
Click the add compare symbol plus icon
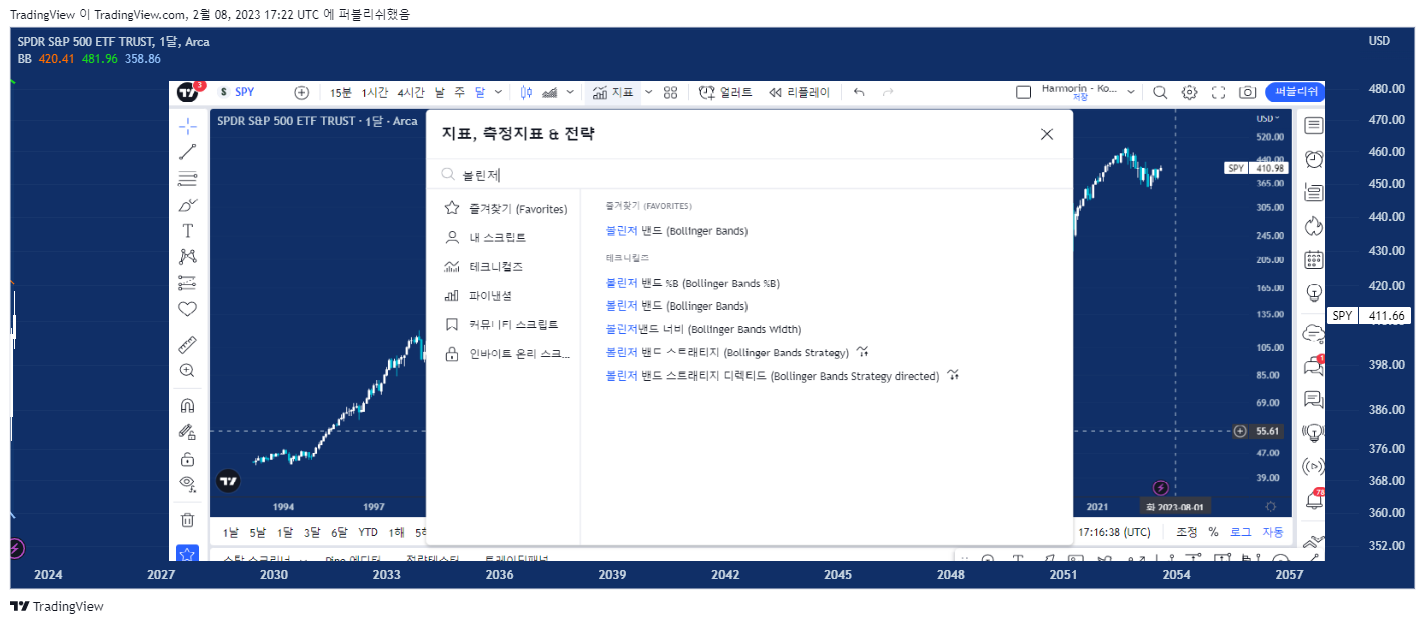coord(302,92)
